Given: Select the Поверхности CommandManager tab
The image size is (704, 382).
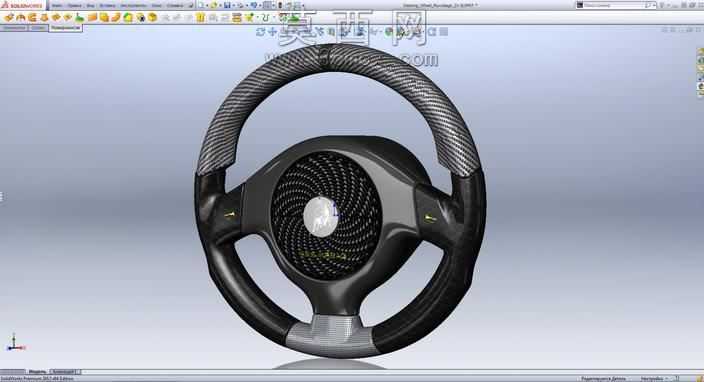Looking at the screenshot, I should click(x=66, y=28).
